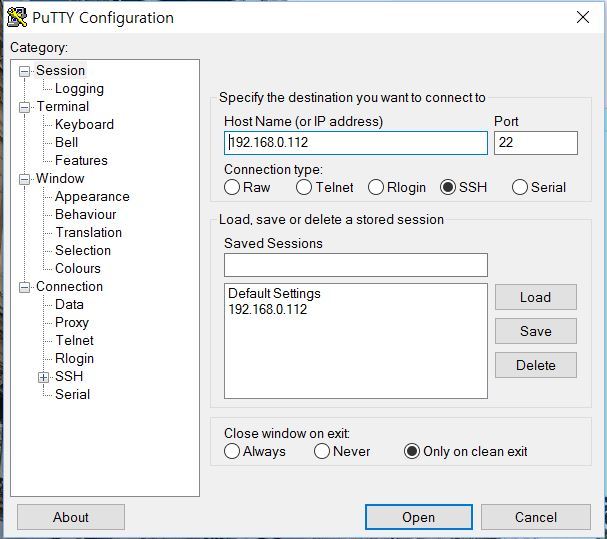This screenshot has height=539, width=607.
Task: Open the Proxy settings category
Action: (x=72, y=323)
